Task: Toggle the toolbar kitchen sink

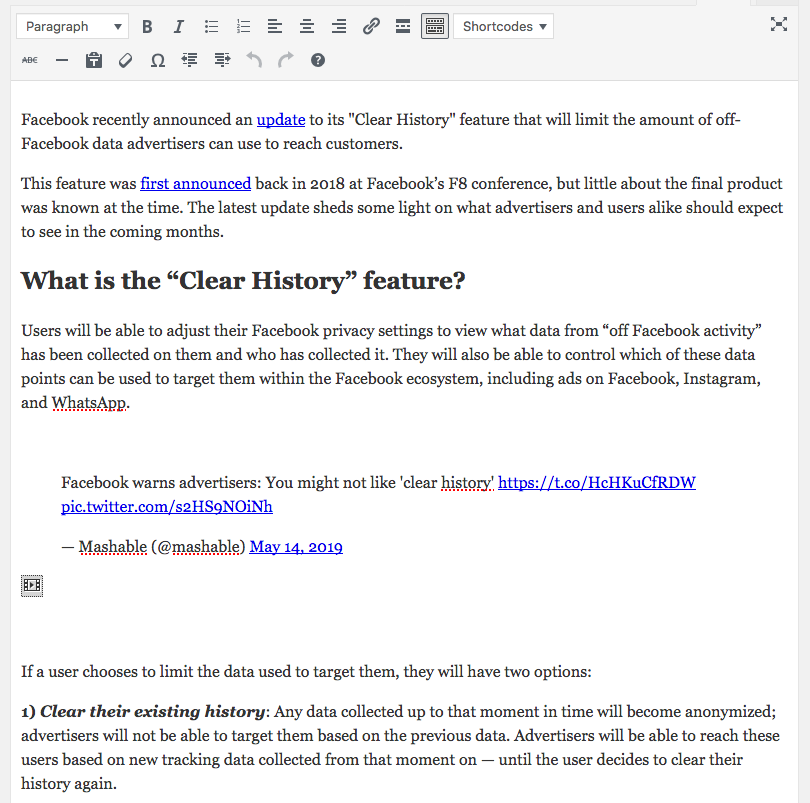Action: click(435, 26)
